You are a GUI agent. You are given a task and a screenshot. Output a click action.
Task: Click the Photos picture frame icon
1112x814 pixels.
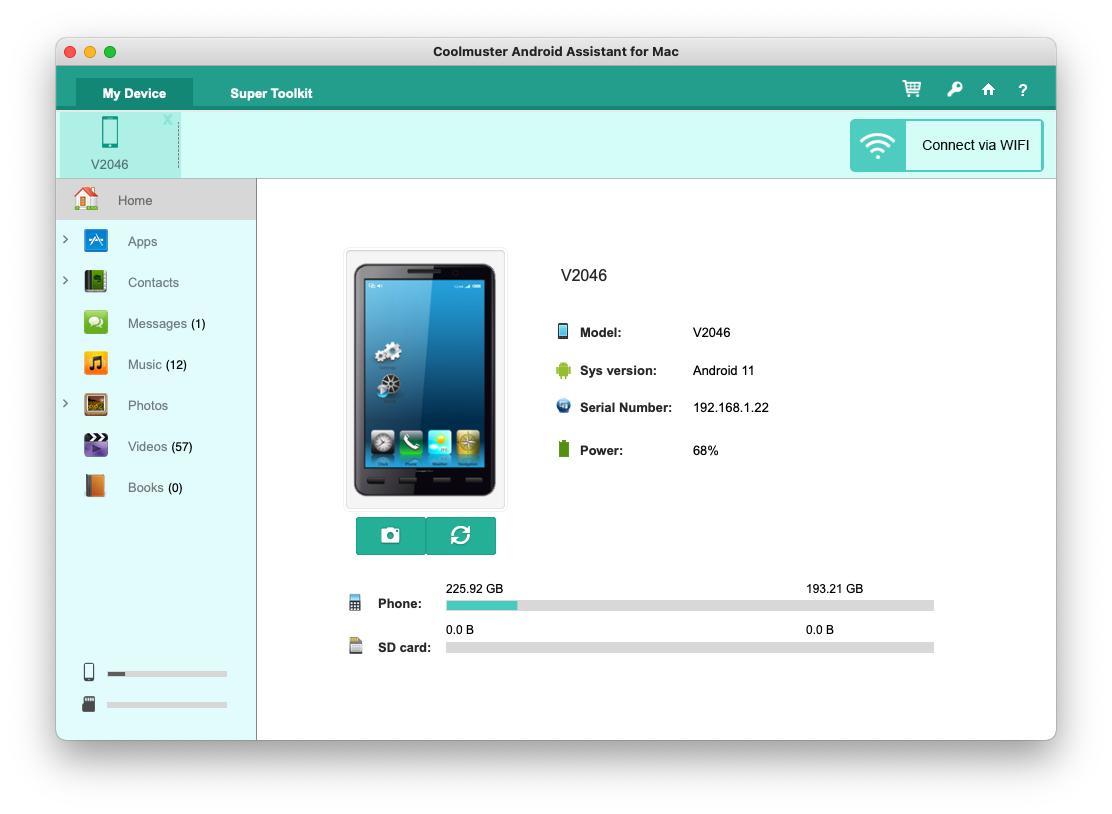tap(96, 405)
